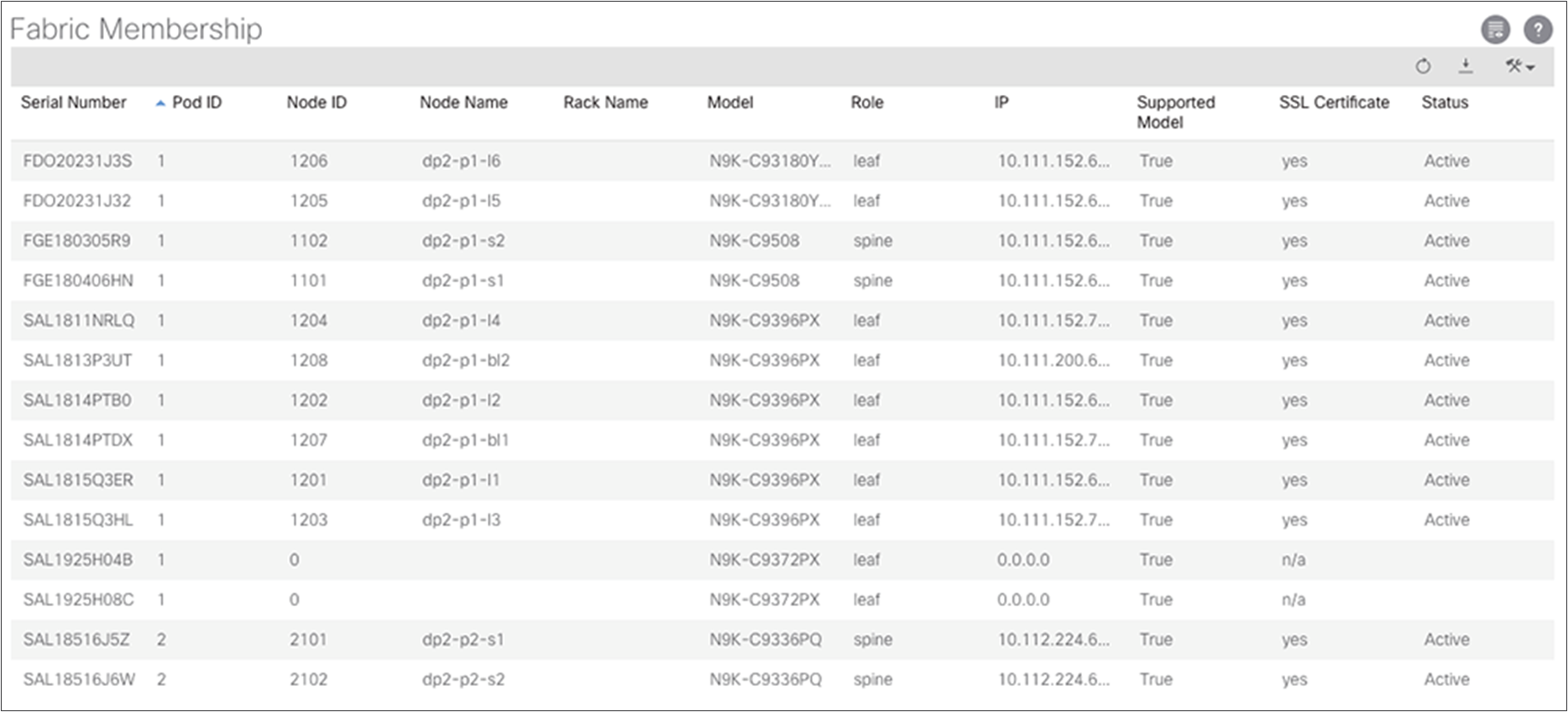Select serial number FGE180305R9
This screenshot has width=1568, height=712.
[76, 241]
